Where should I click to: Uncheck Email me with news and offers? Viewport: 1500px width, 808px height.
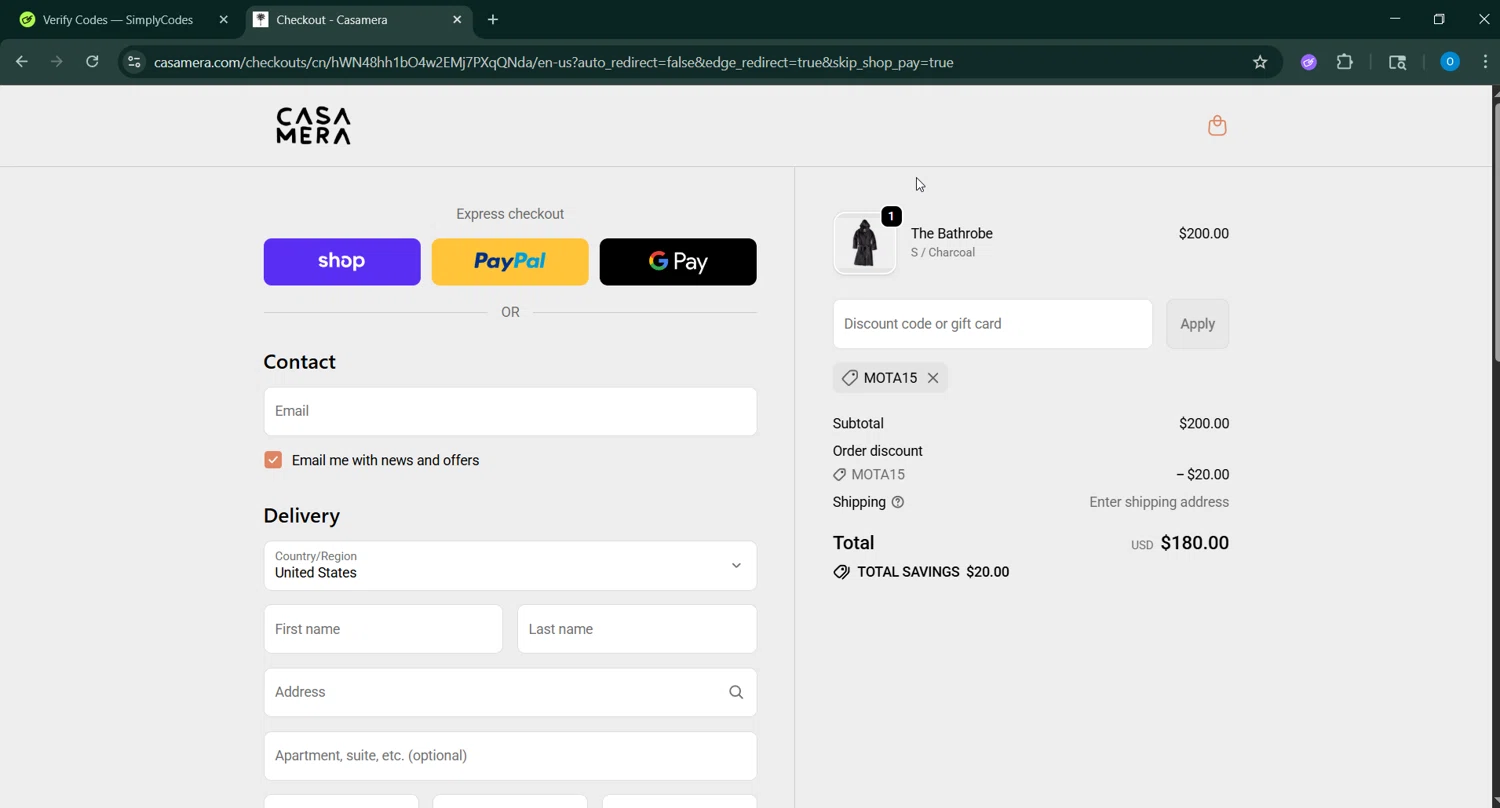click(273, 460)
